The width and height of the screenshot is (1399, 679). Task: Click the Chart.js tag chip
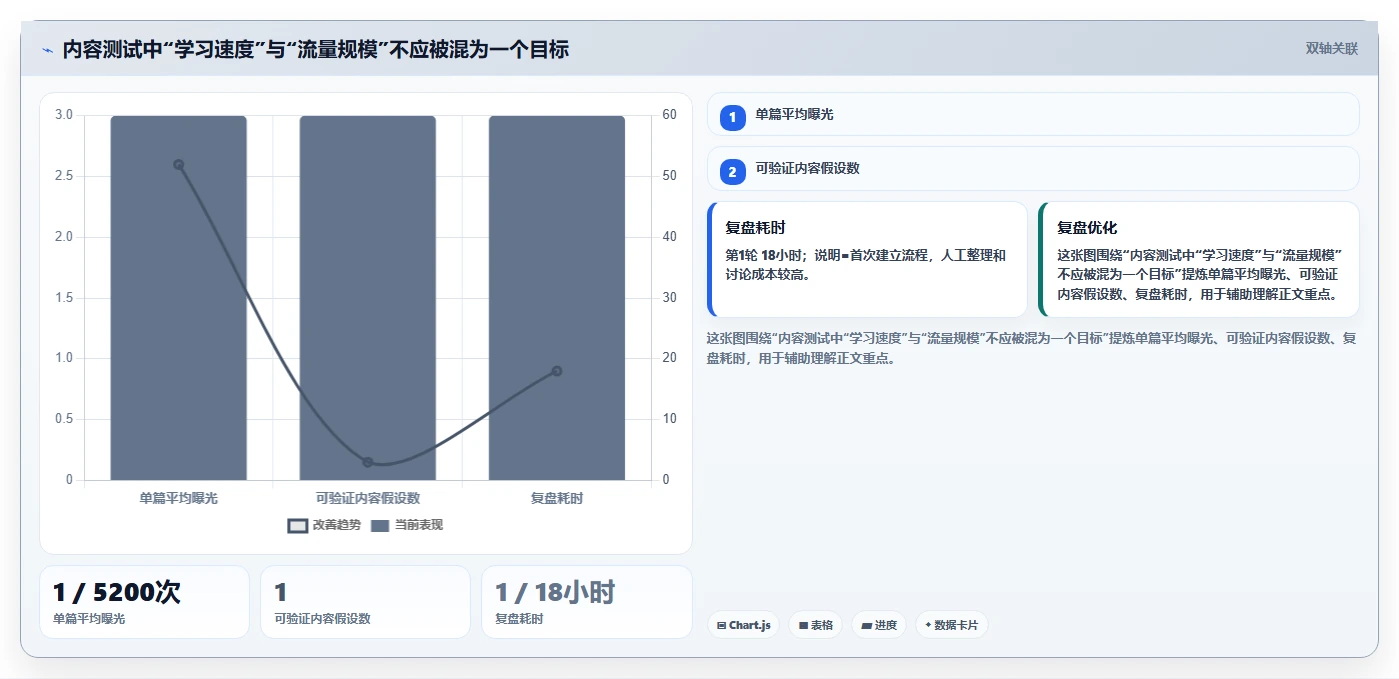(744, 625)
